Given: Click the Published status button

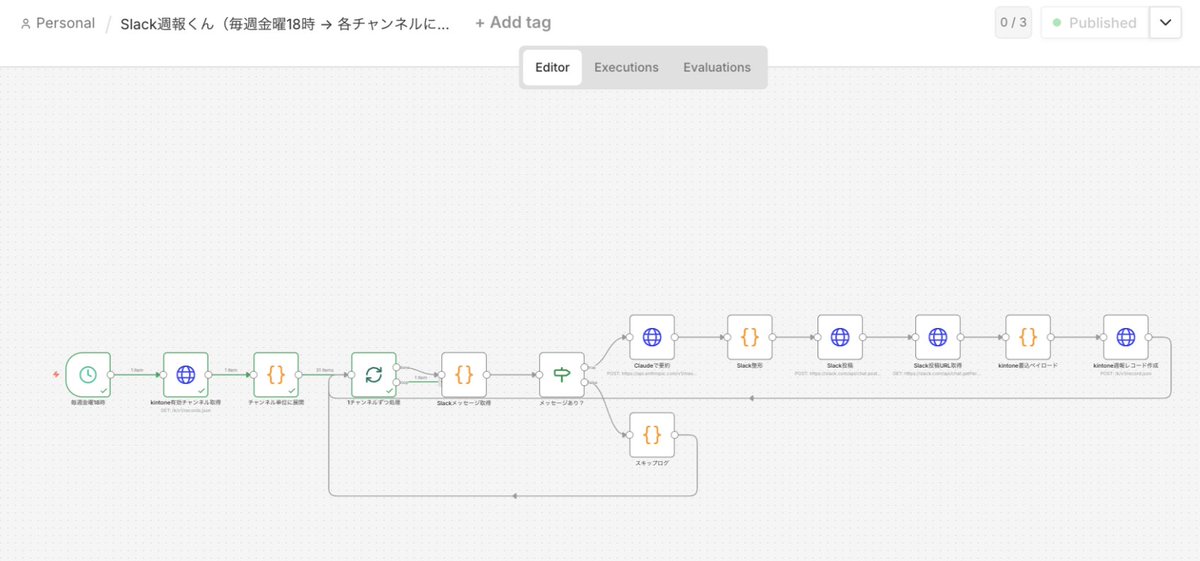Looking at the screenshot, I should coord(1095,22).
